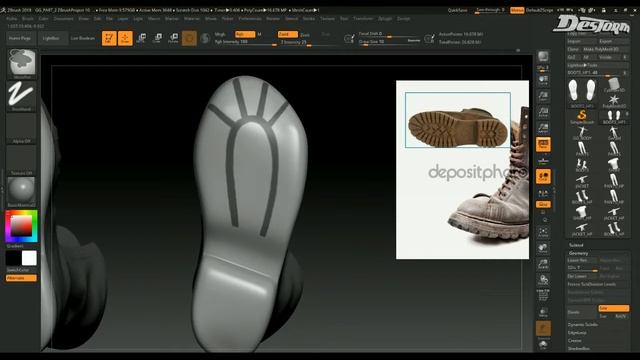
Task: Select the Rotate transform tool in top shelf
Action: point(173,38)
